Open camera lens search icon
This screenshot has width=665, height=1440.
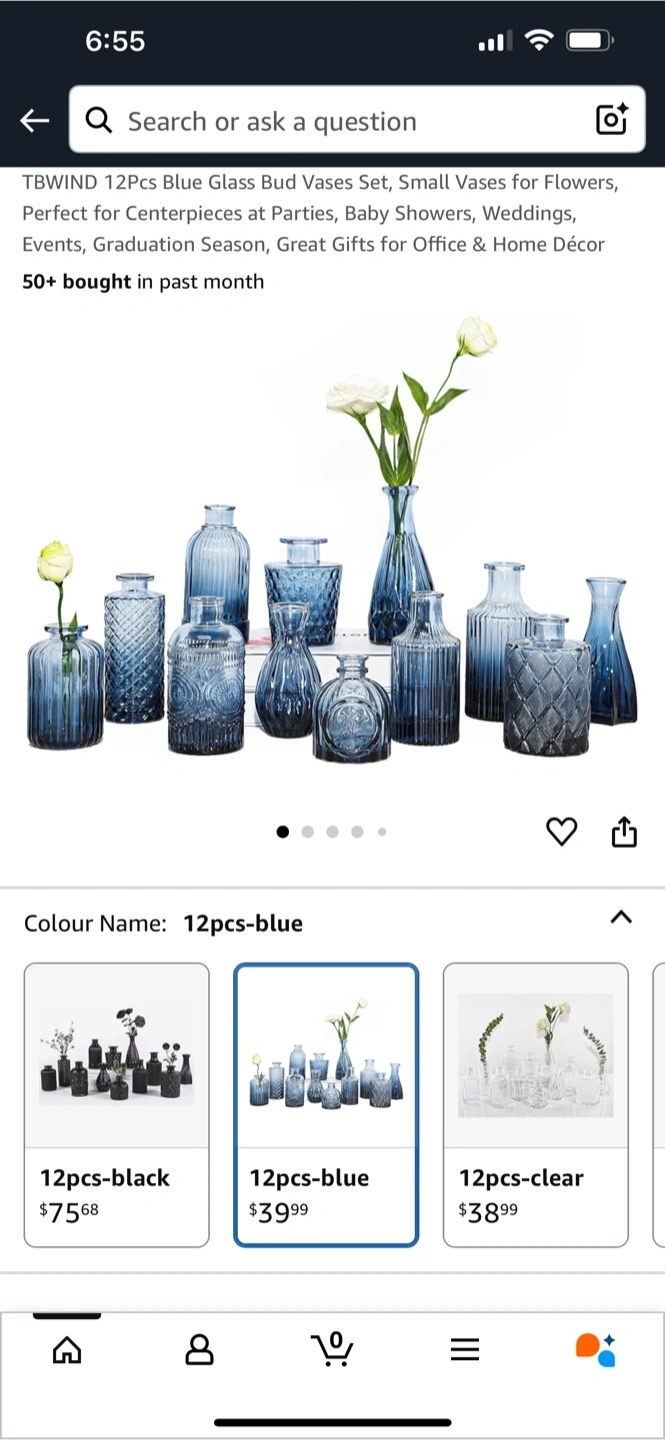point(611,119)
